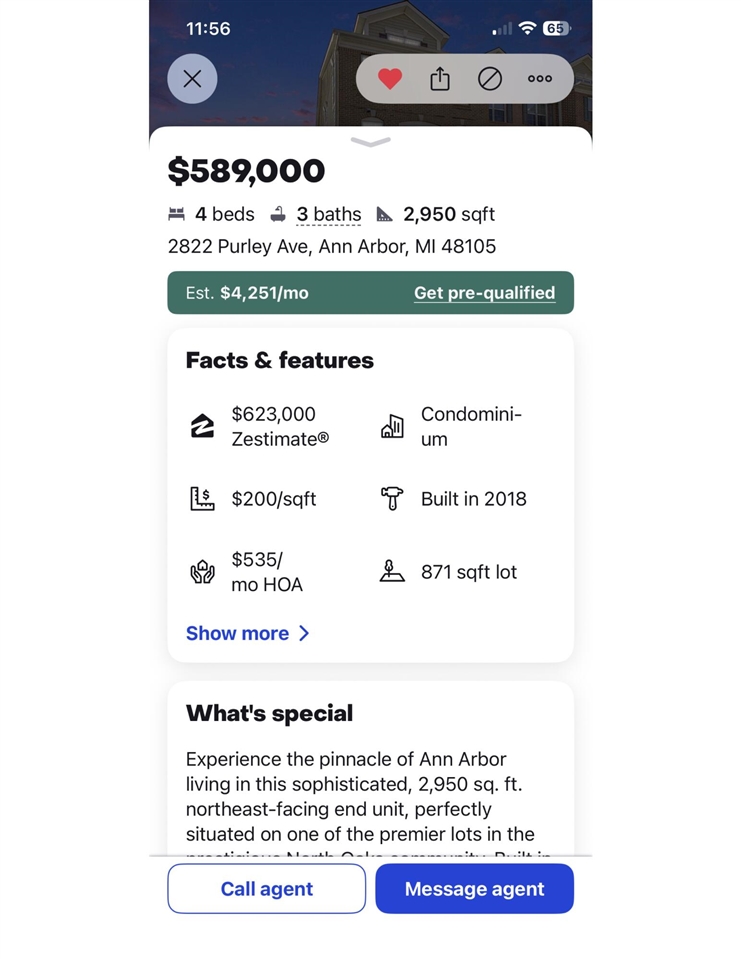The image size is (741, 959).
Task: Tap the hide listing circle-slash icon
Action: pyautogui.click(x=490, y=79)
